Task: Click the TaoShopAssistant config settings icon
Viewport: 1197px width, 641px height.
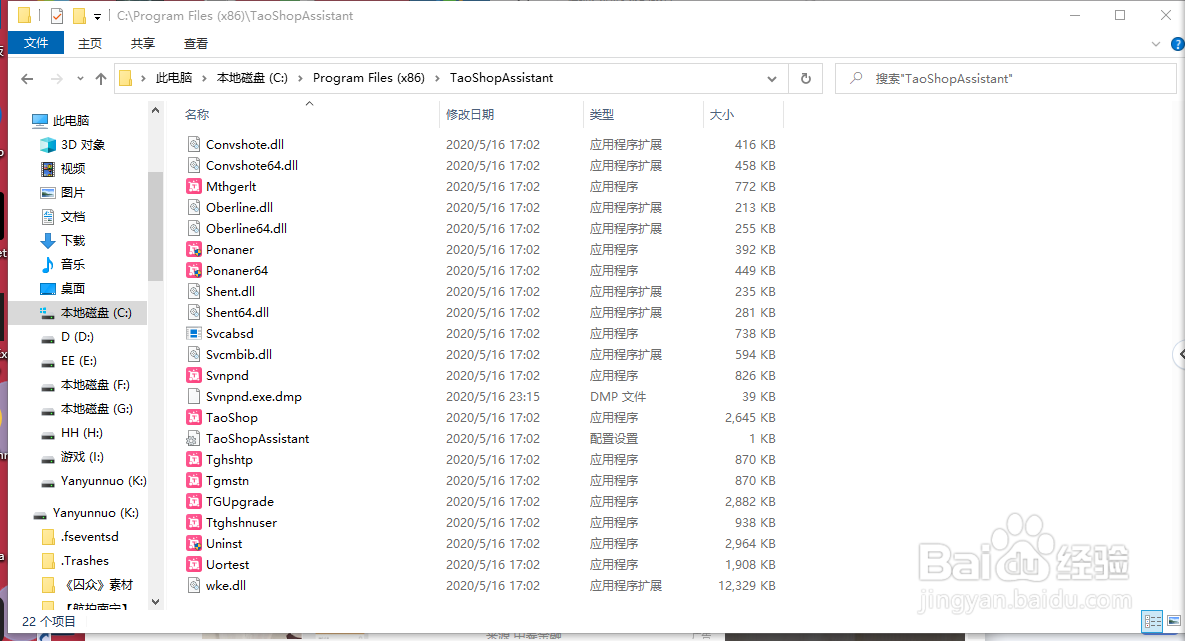Action: pos(194,439)
